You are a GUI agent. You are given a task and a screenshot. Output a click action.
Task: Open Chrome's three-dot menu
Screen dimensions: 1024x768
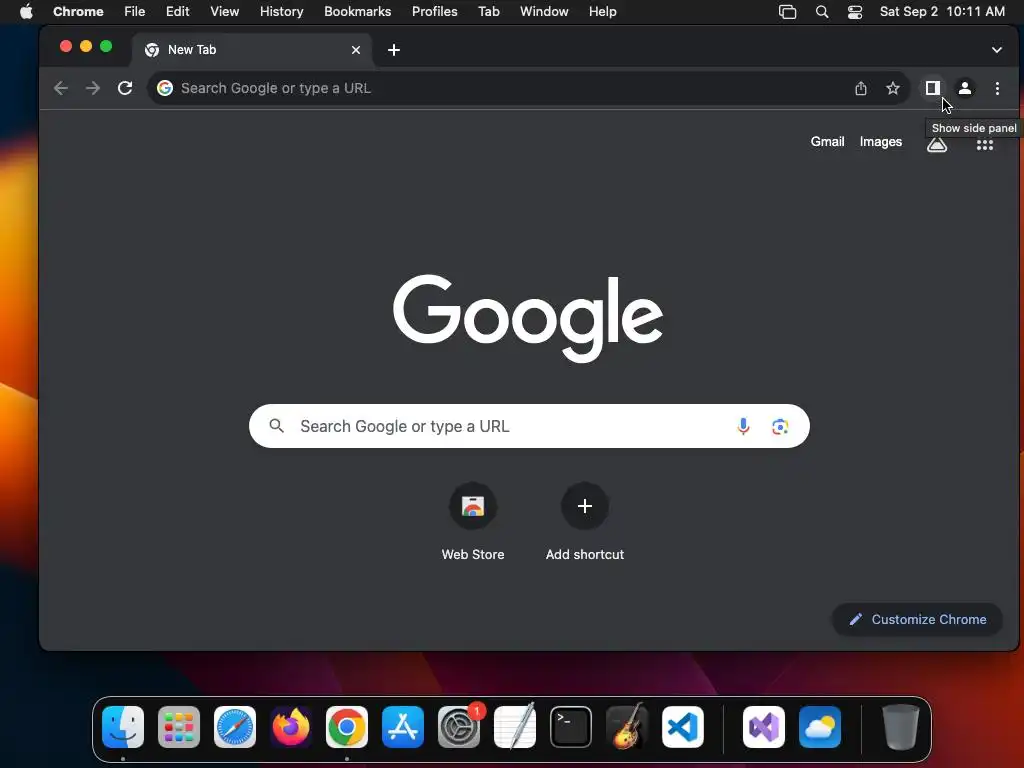997,88
